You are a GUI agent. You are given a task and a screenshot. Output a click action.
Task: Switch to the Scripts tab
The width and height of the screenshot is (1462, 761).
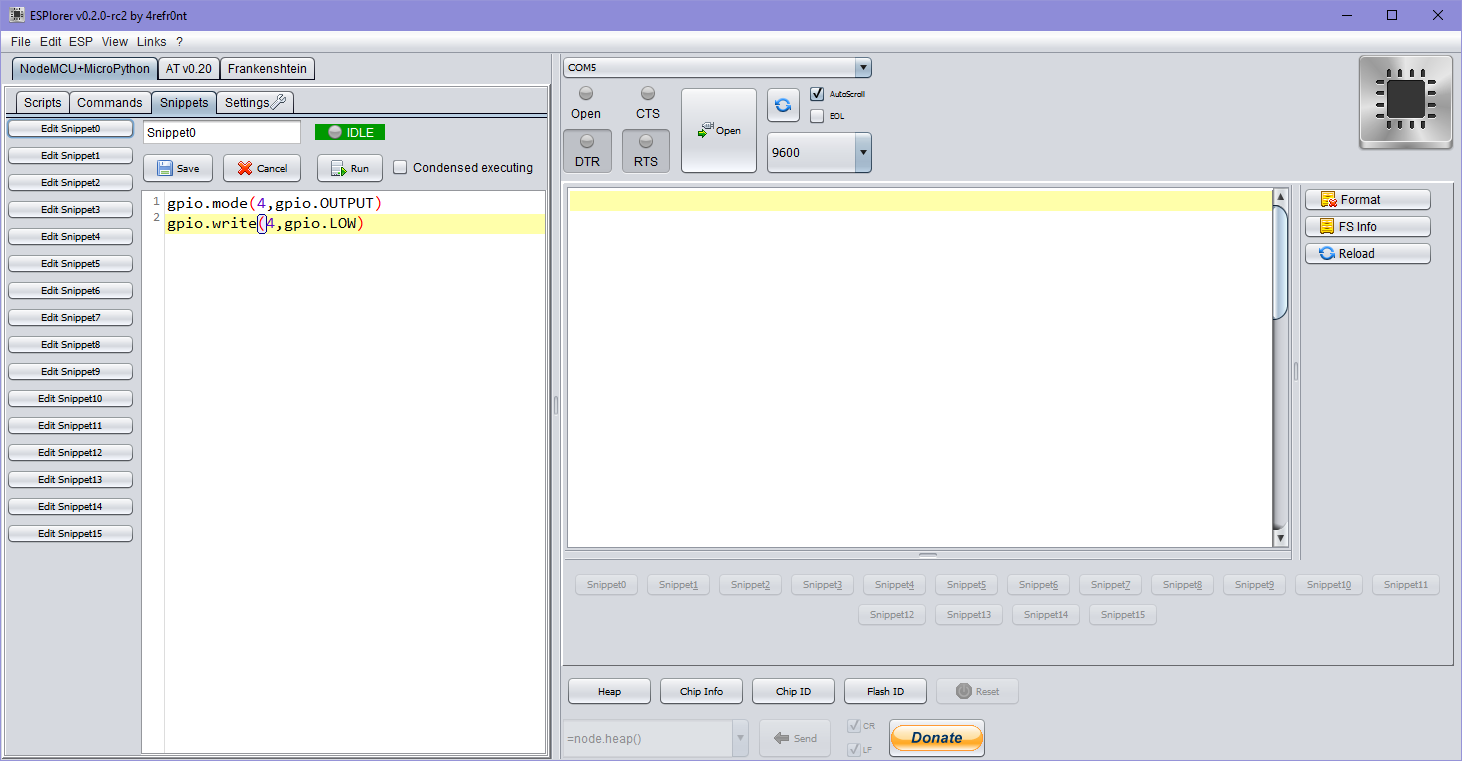click(x=43, y=103)
